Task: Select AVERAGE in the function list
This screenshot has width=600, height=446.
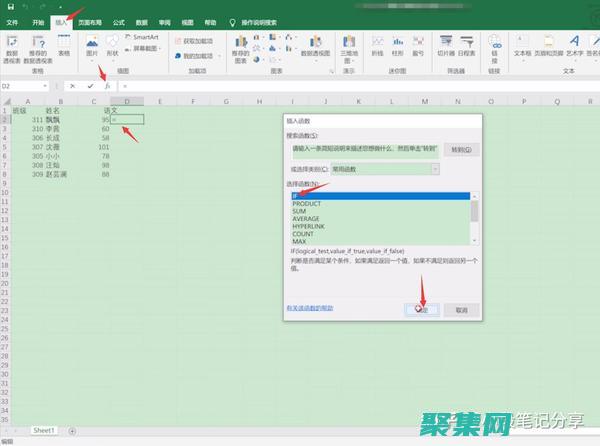Action: coord(306,219)
